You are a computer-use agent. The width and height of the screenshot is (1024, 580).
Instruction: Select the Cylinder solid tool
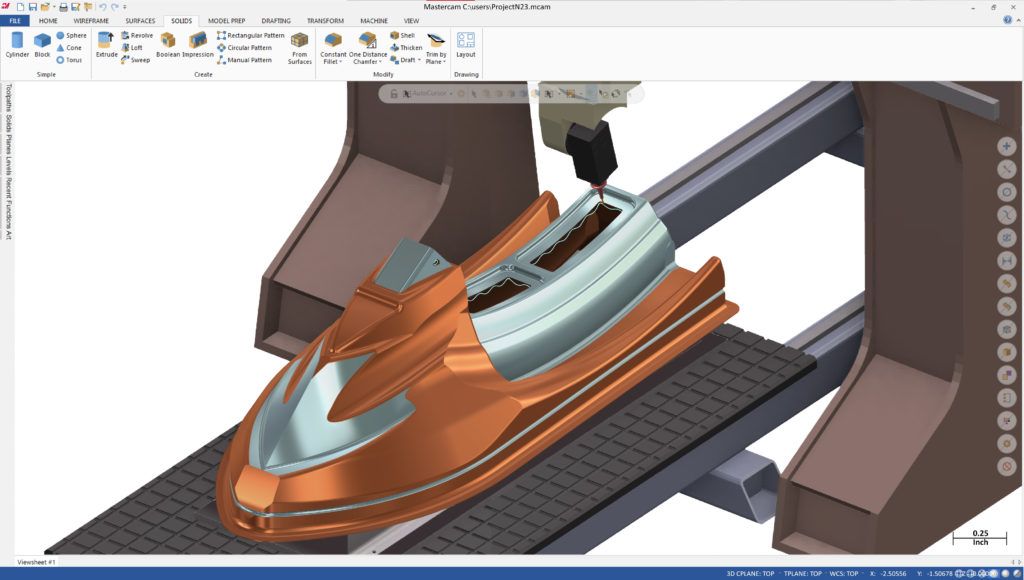point(17,43)
